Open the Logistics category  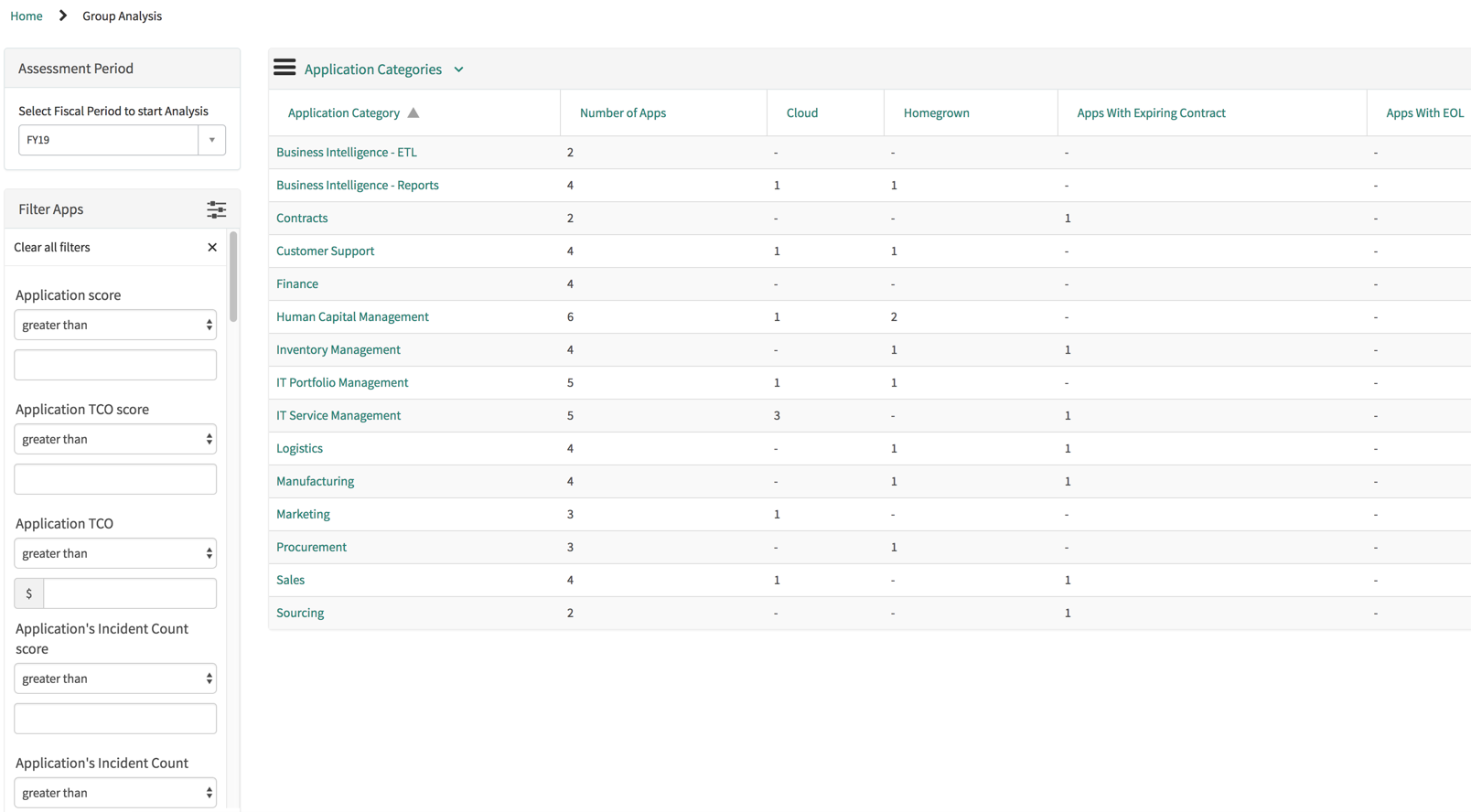click(299, 449)
